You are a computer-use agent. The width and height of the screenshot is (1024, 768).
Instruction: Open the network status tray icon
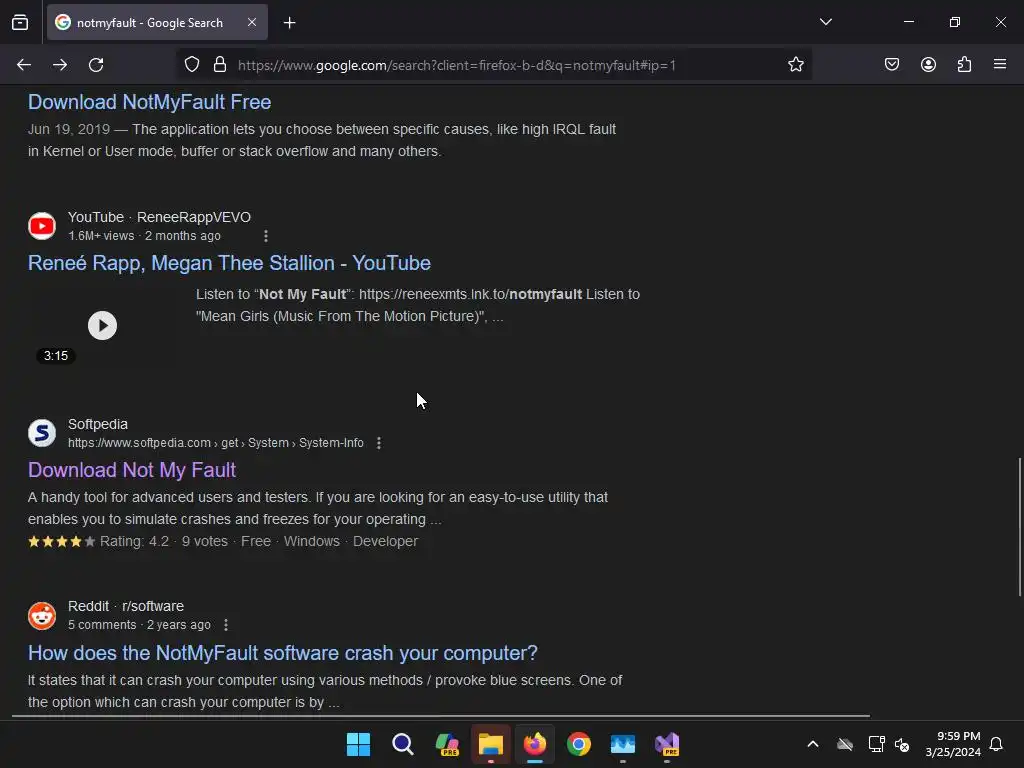click(x=876, y=744)
